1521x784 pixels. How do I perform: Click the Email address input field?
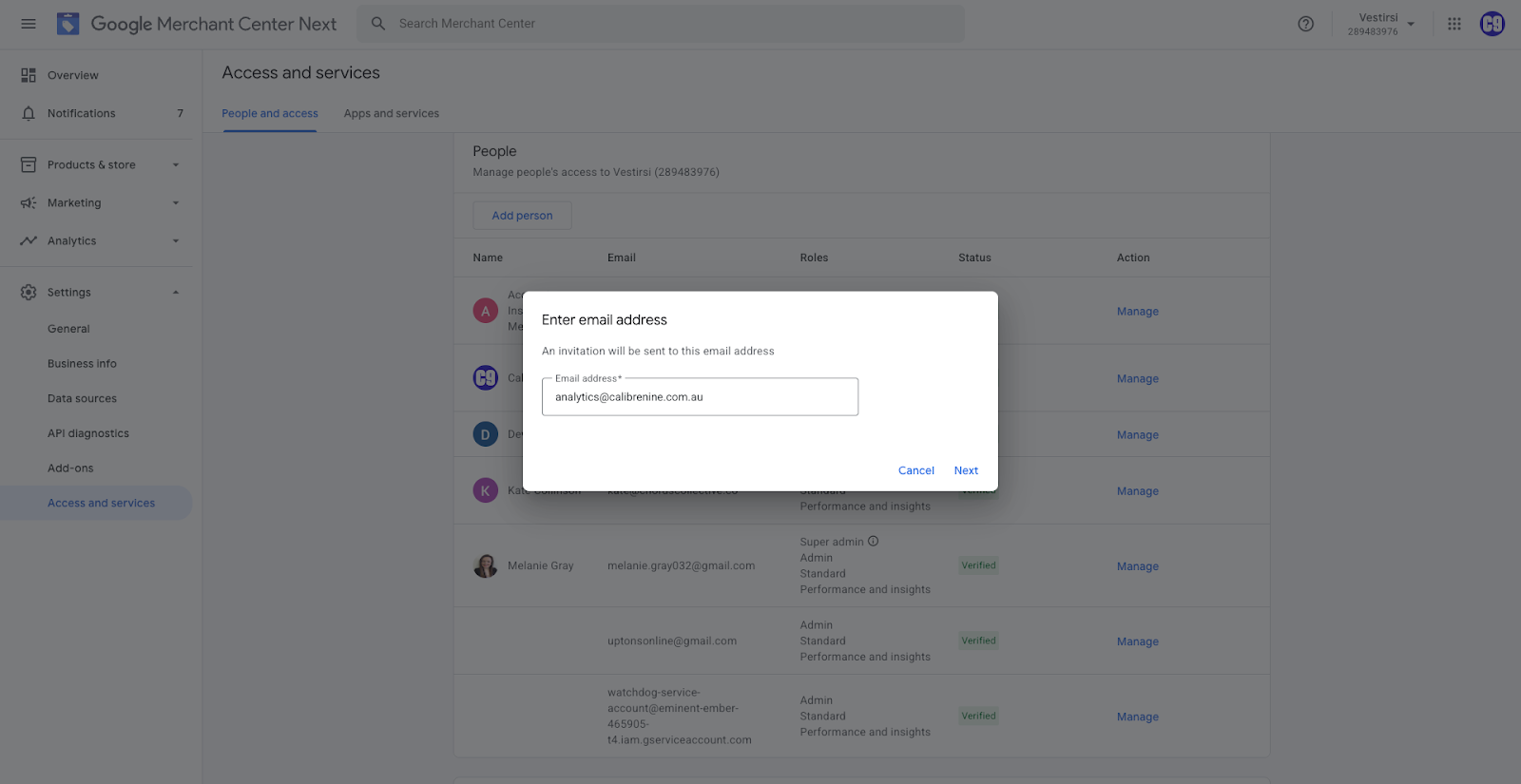pyautogui.click(x=700, y=397)
